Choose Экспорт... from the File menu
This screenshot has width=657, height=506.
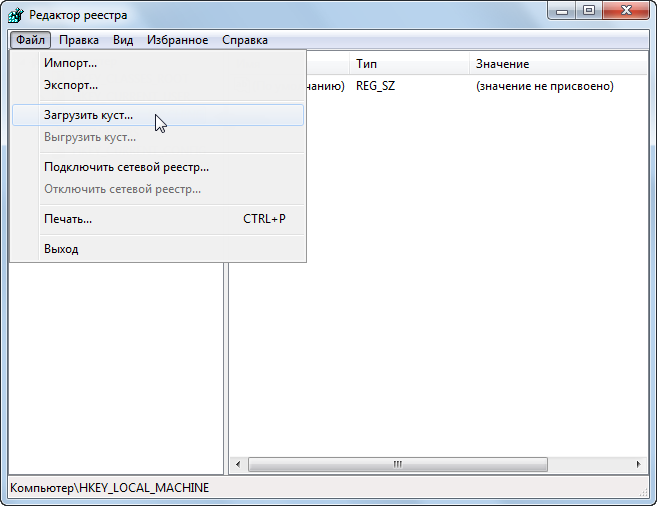[70, 85]
